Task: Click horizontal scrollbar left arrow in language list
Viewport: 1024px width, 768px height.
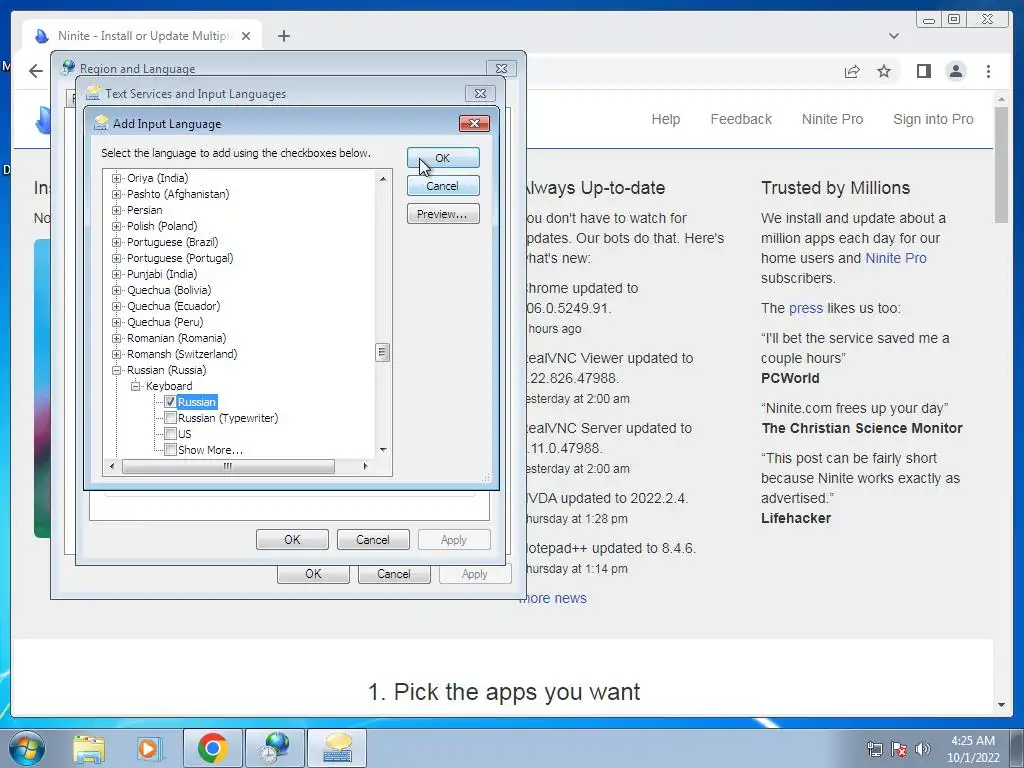Action: (112, 466)
